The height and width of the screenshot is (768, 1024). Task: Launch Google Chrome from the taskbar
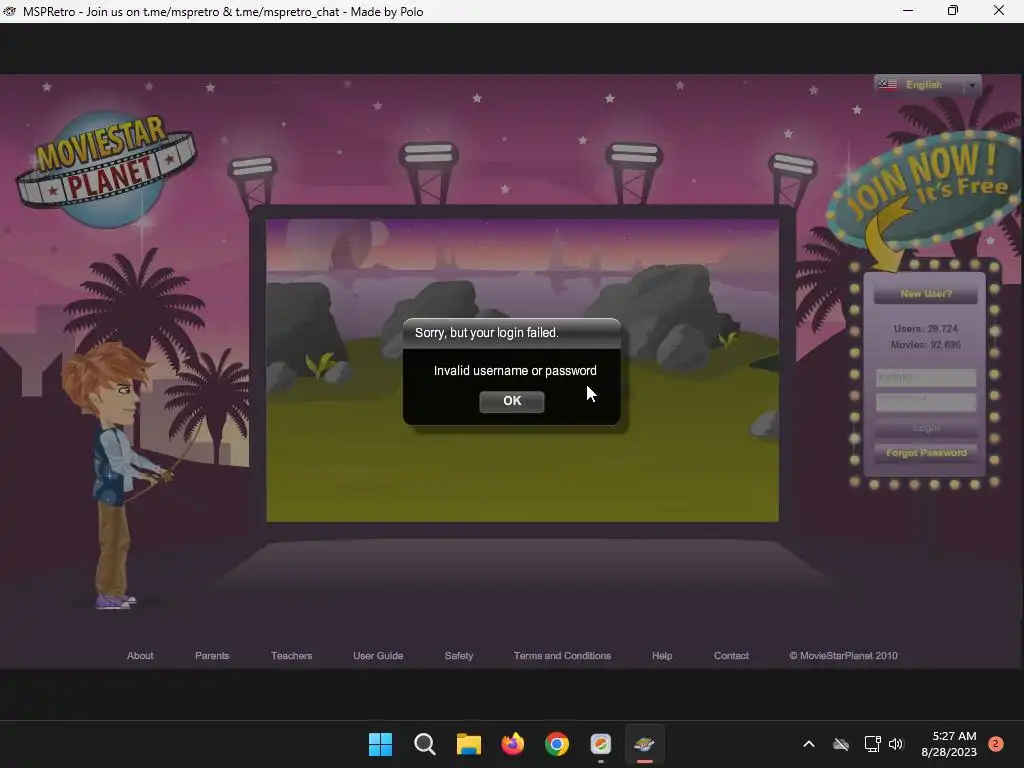click(556, 744)
